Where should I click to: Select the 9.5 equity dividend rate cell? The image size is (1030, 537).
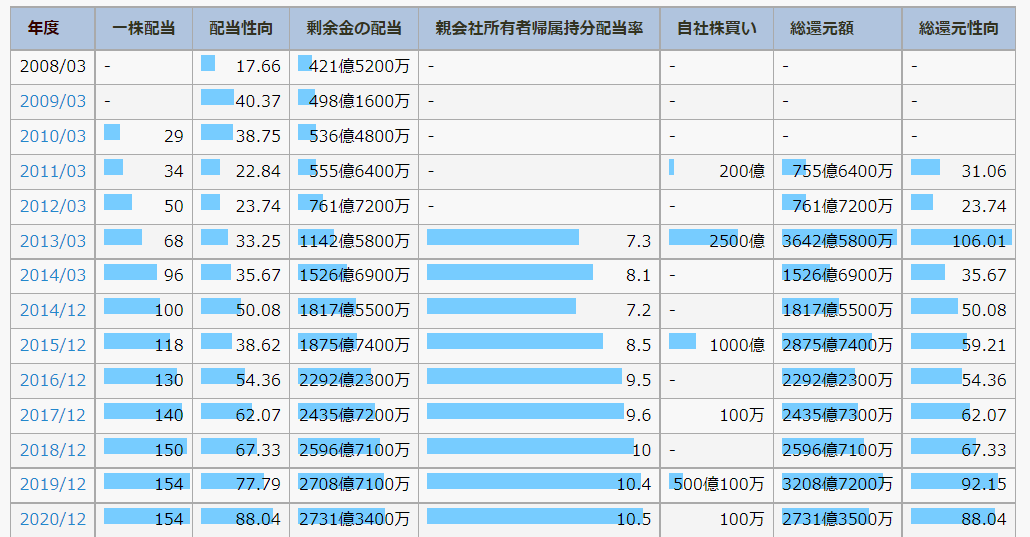click(x=539, y=380)
